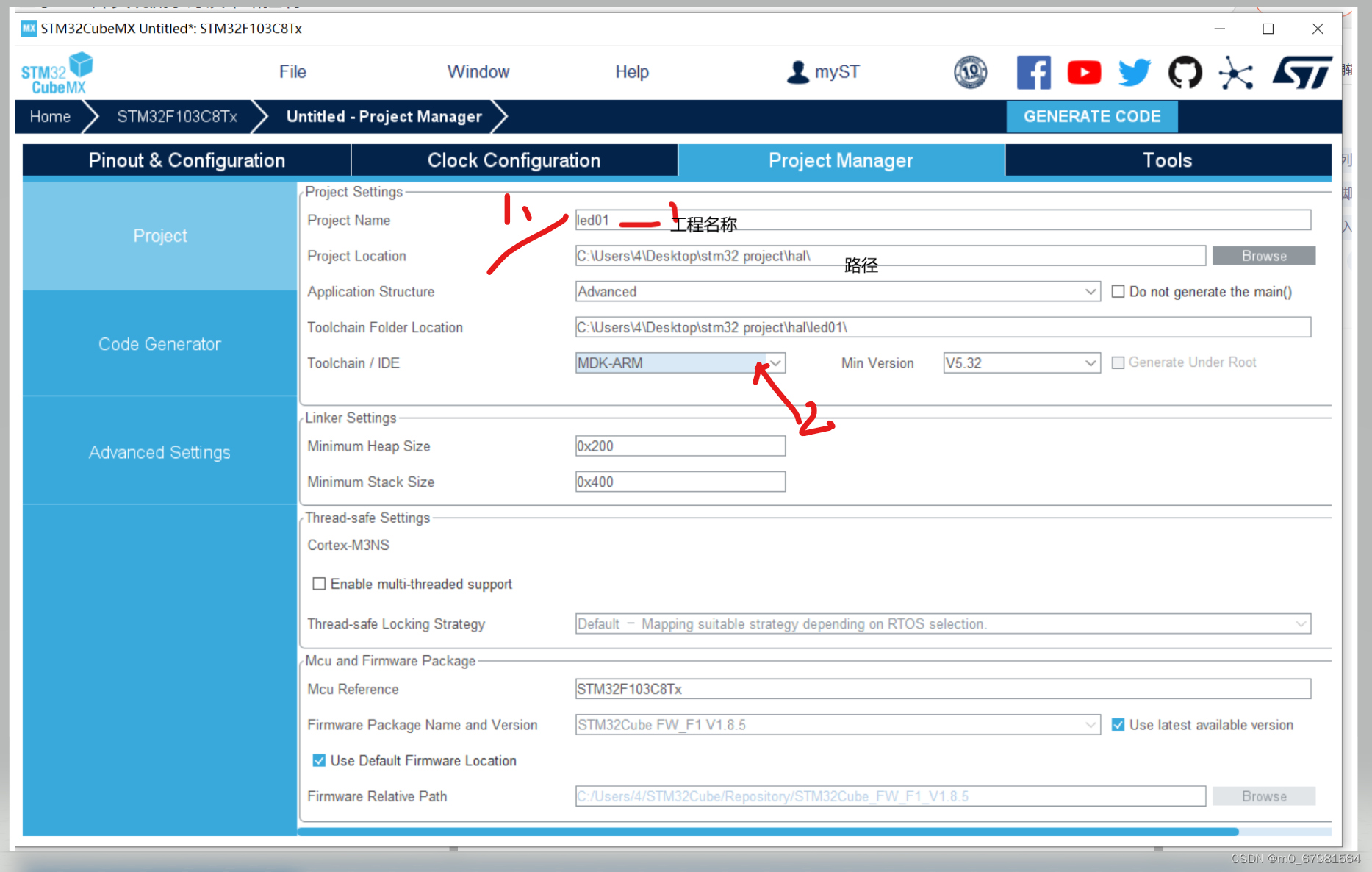Select the Project Manager tab
1372x872 pixels.
[x=841, y=160]
